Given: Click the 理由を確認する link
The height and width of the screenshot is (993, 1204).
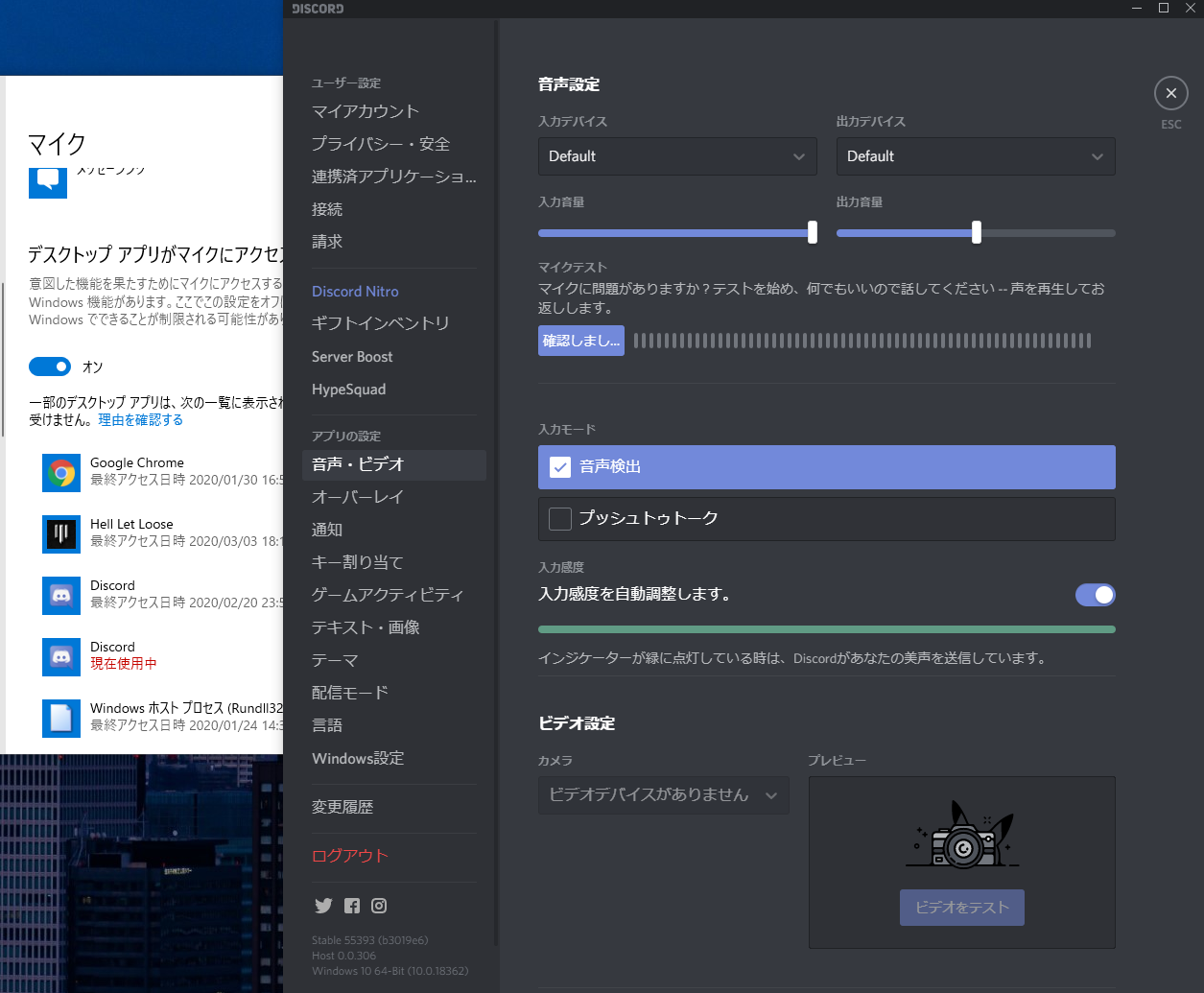Looking at the screenshot, I should 140,420.
